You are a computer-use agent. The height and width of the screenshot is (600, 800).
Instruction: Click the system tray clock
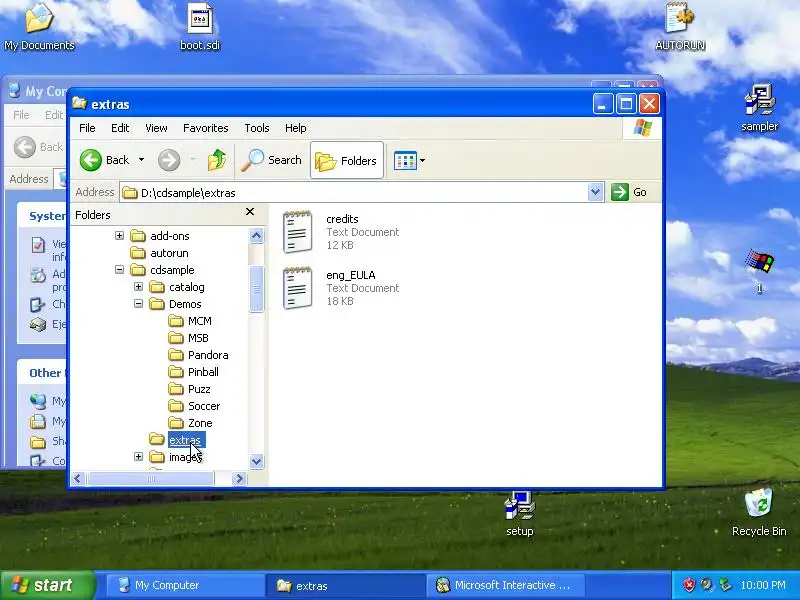pos(763,585)
